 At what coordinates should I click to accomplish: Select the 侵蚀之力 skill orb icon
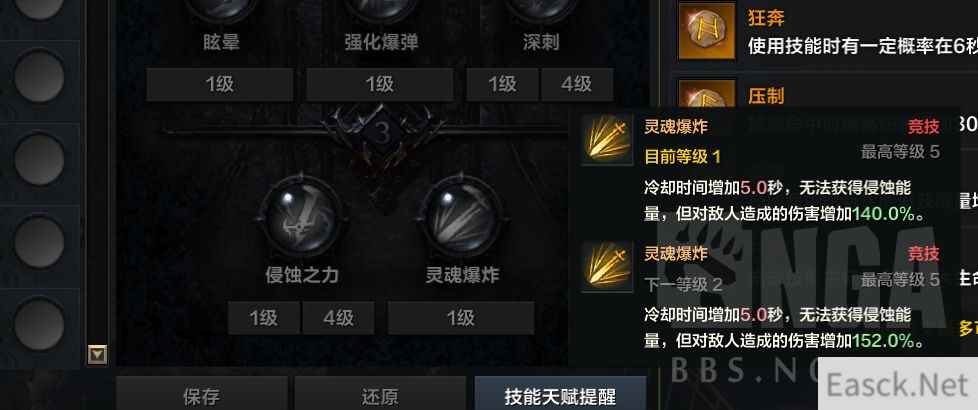[x=301, y=217]
